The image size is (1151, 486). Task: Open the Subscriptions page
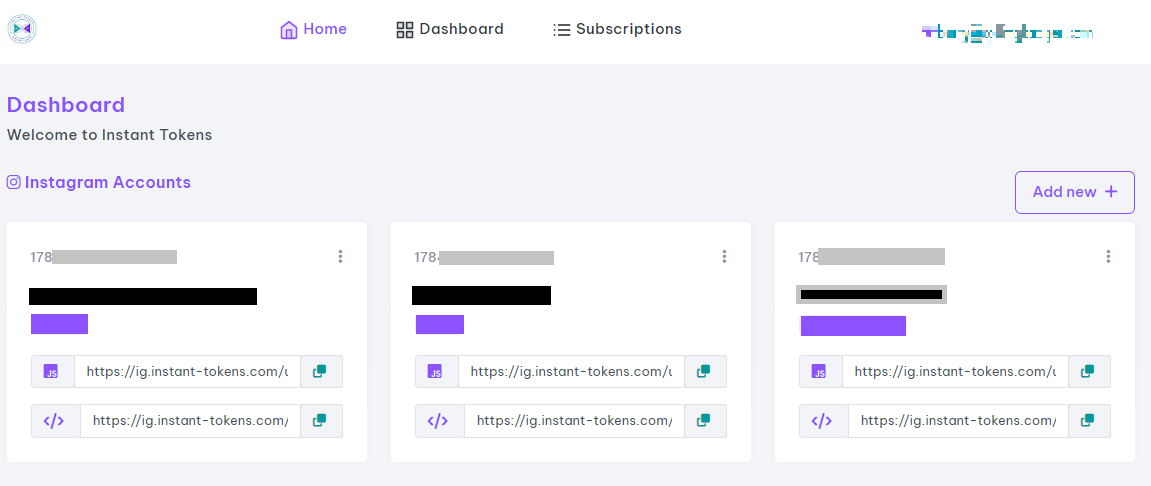(617, 30)
